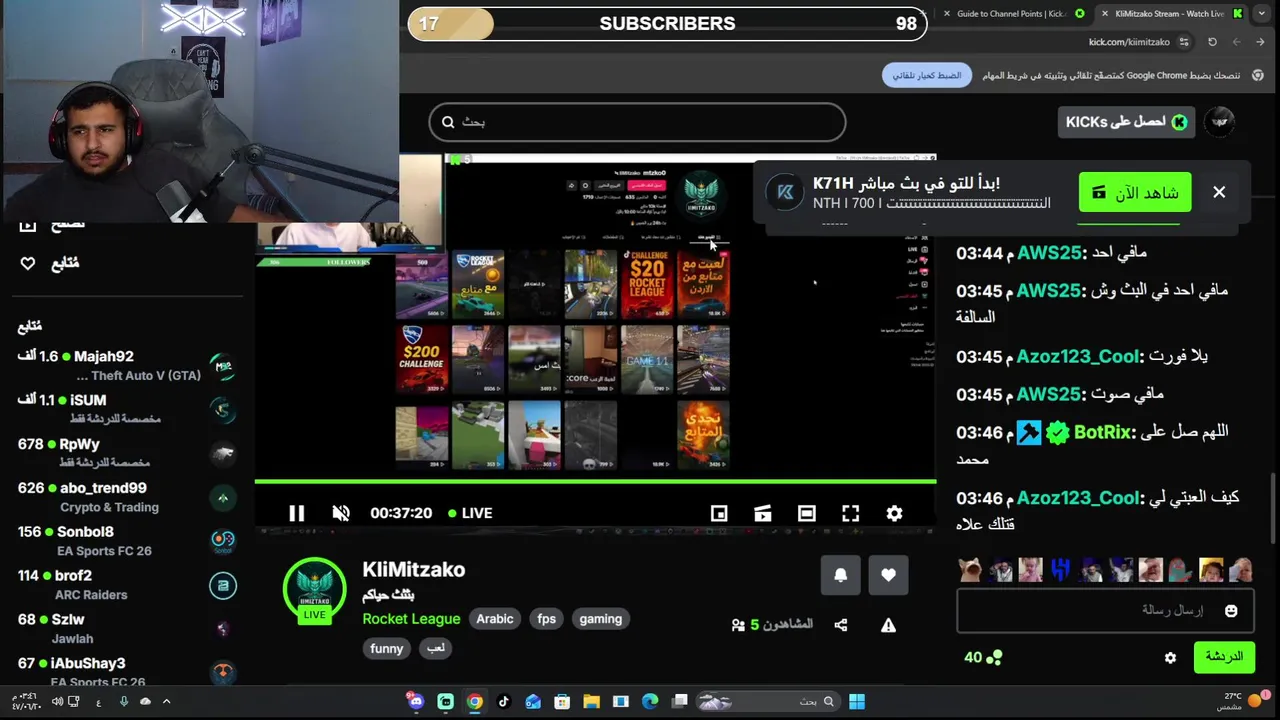Expand Chrome tab search dropdown
Viewport: 1280px width, 720px height.
pos(1261,14)
